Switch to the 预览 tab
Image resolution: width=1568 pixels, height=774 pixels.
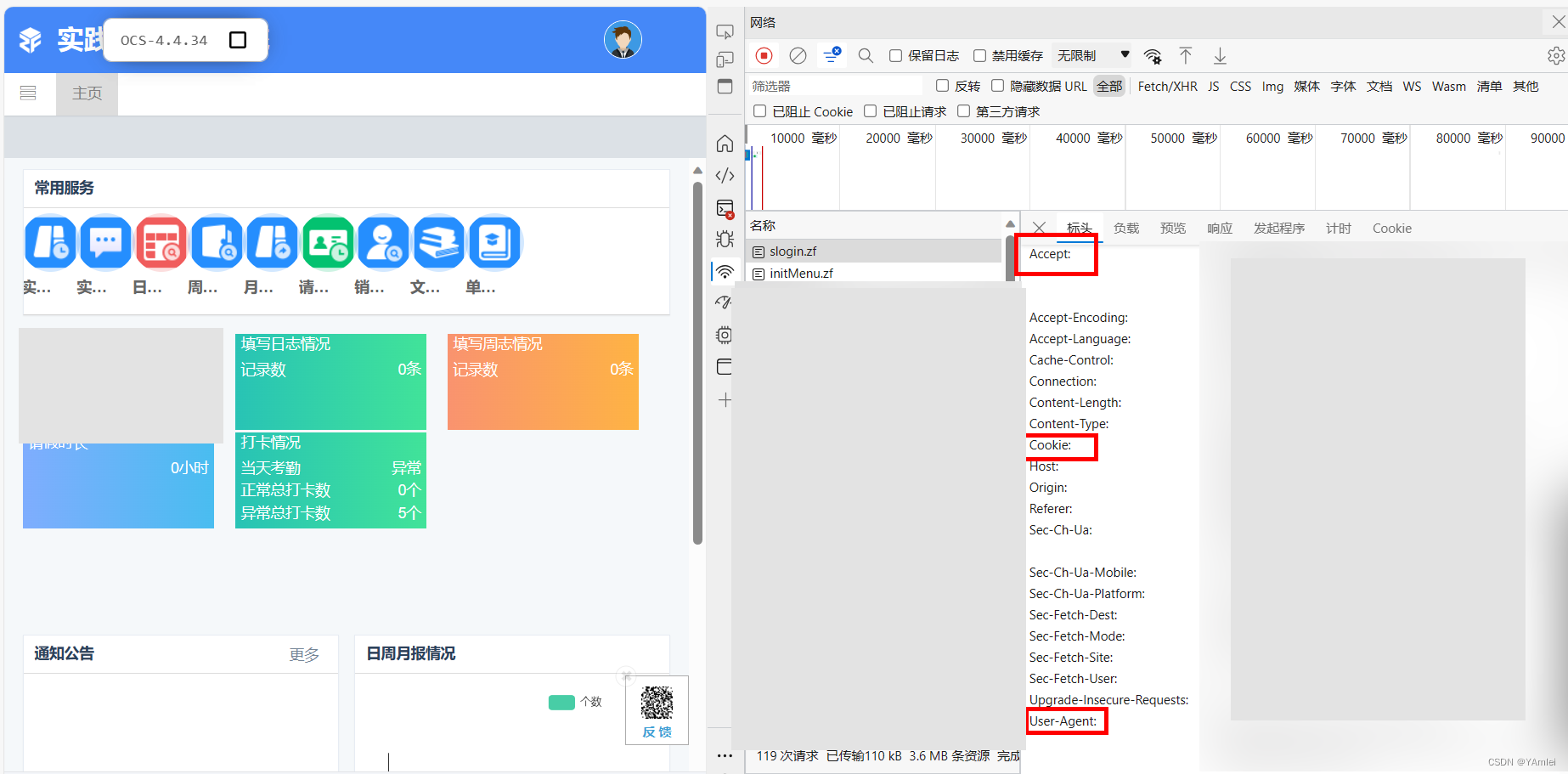1173,229
